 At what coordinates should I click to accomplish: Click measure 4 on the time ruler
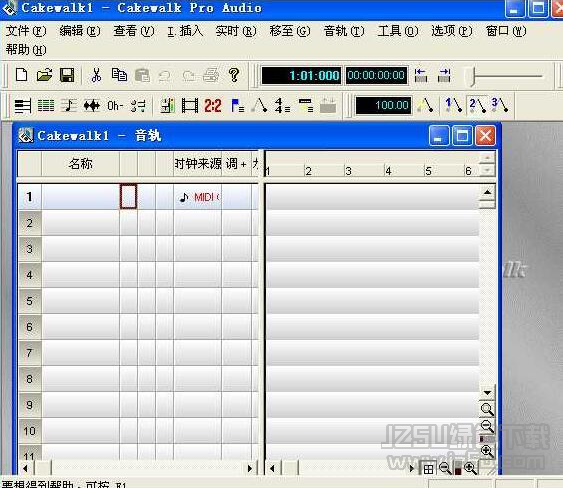388,171
